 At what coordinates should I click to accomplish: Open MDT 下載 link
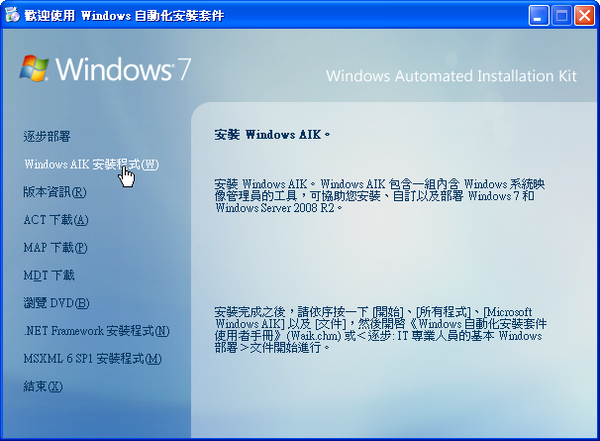point(49,275)
